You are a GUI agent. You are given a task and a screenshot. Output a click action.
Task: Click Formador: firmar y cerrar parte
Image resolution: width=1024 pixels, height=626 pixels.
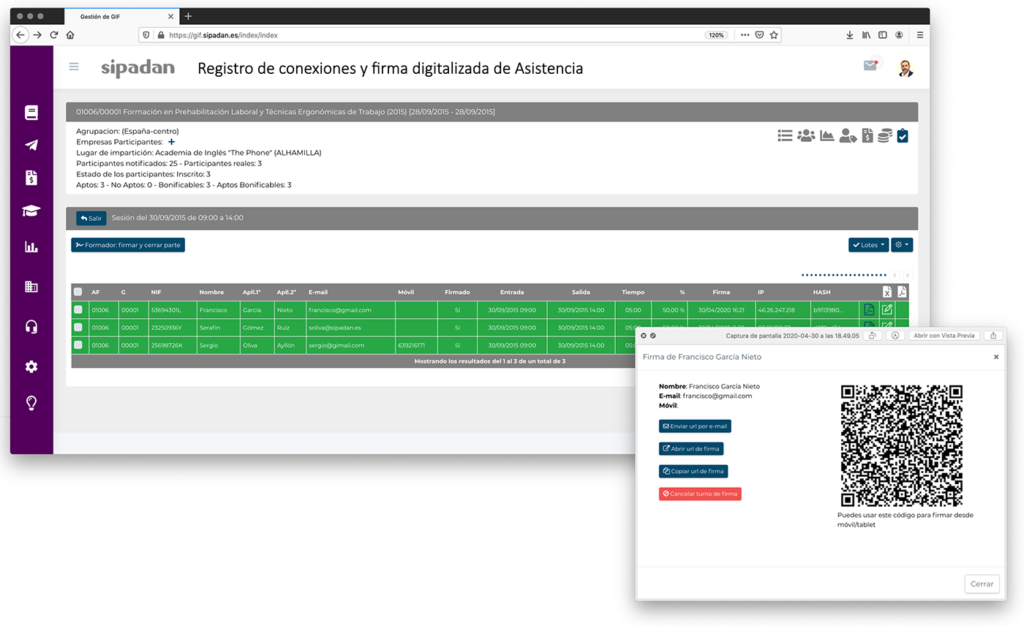pos(128,245)
